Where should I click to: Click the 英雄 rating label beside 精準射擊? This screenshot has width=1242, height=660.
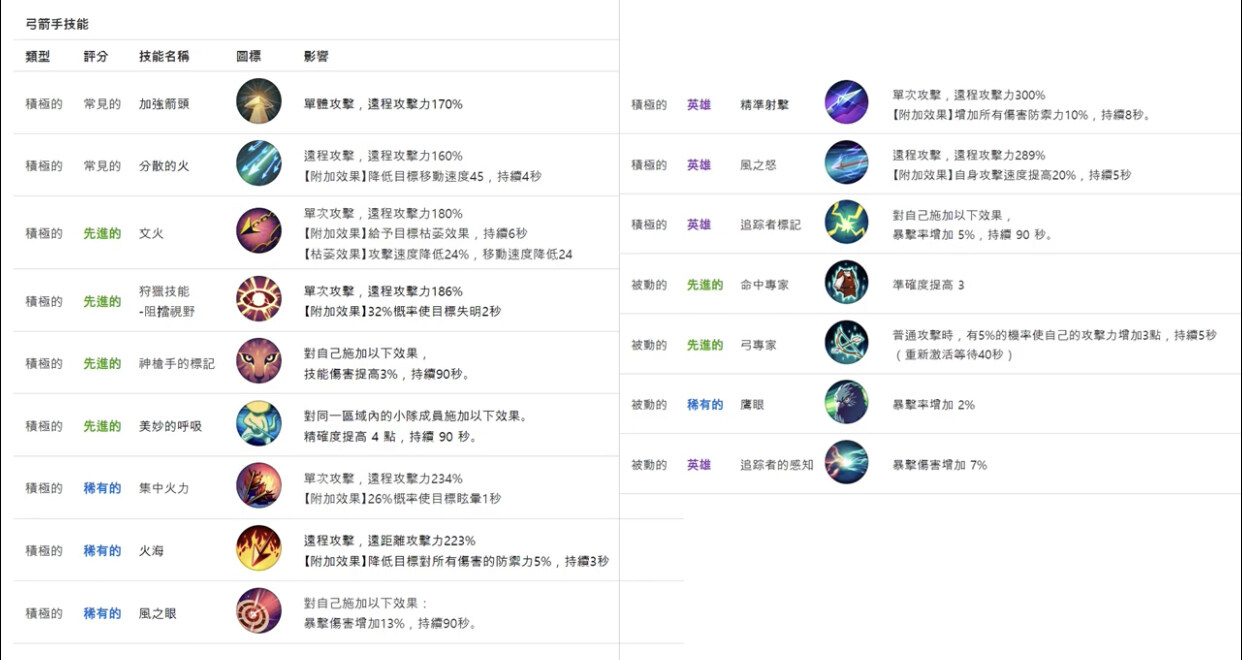tap(699, 104)
